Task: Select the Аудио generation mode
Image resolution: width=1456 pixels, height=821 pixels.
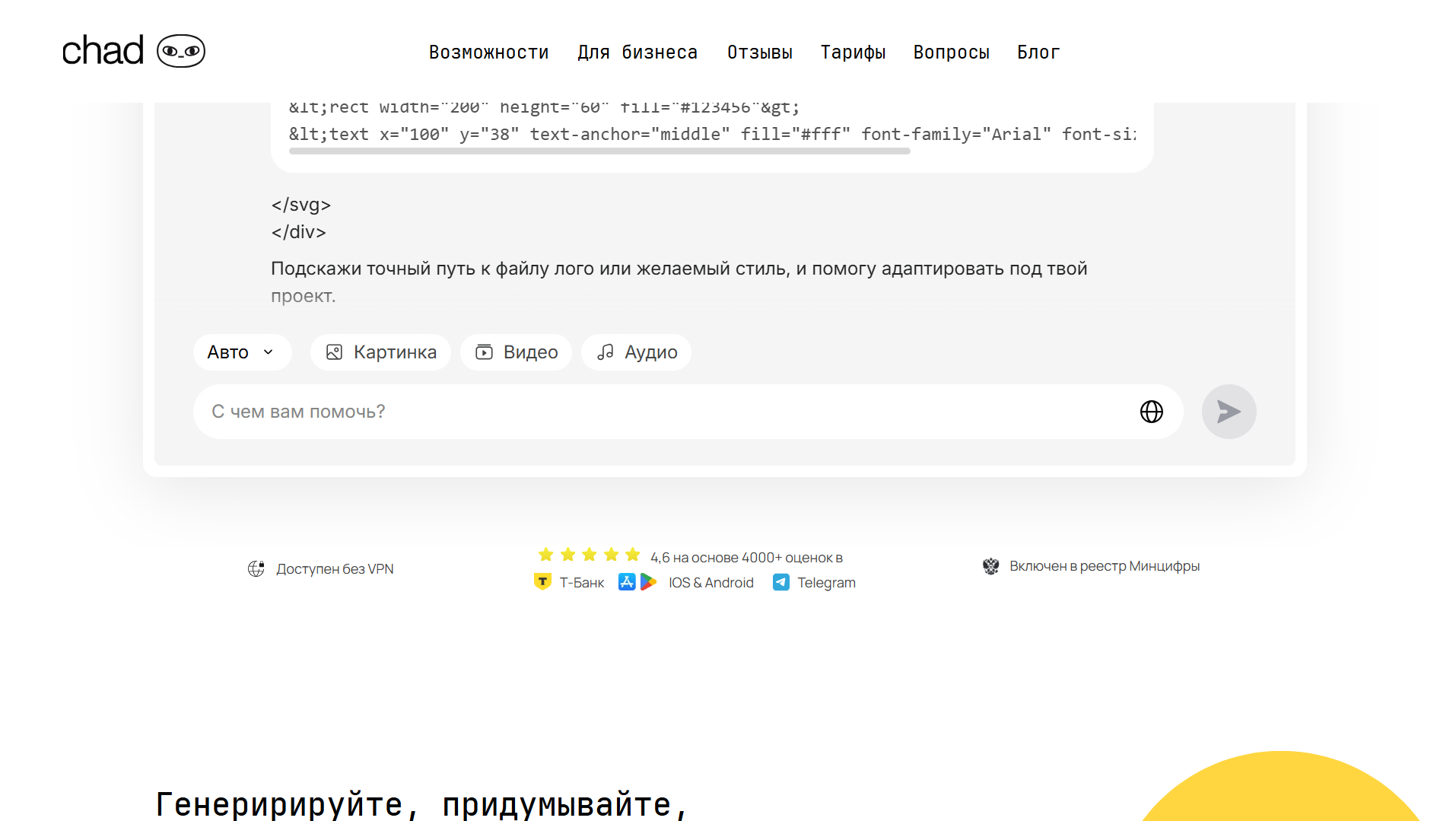Action: [636, 352]
